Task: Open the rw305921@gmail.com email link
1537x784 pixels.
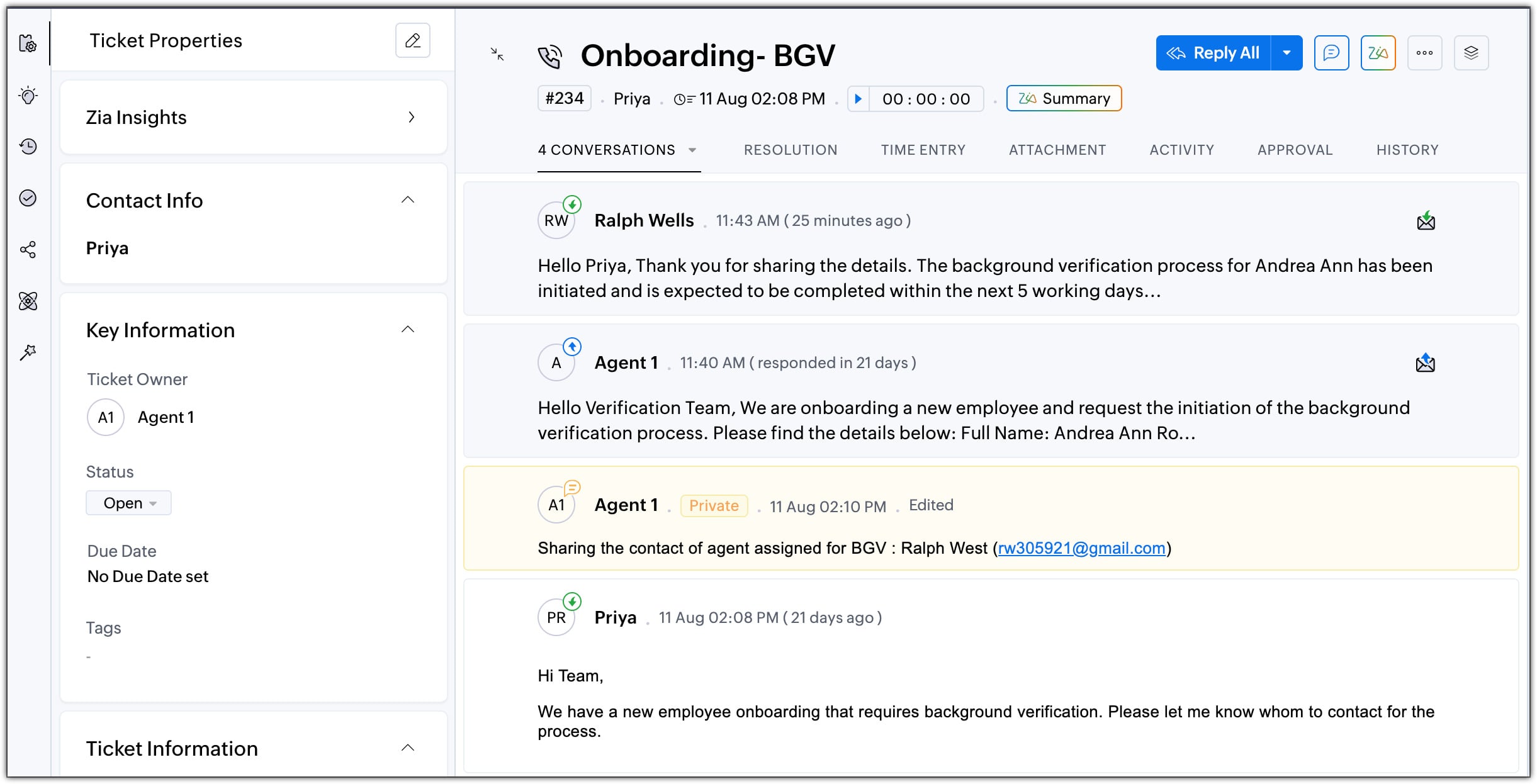Action: pyautogui.click(x=1081, y=548)
